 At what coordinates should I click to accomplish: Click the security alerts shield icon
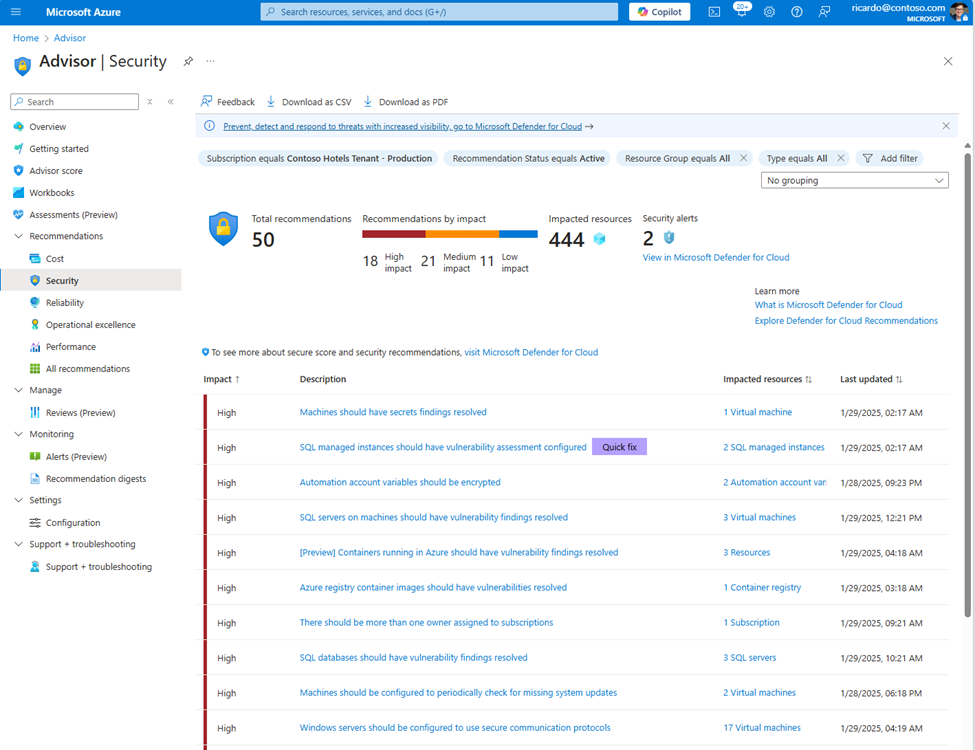669,238
